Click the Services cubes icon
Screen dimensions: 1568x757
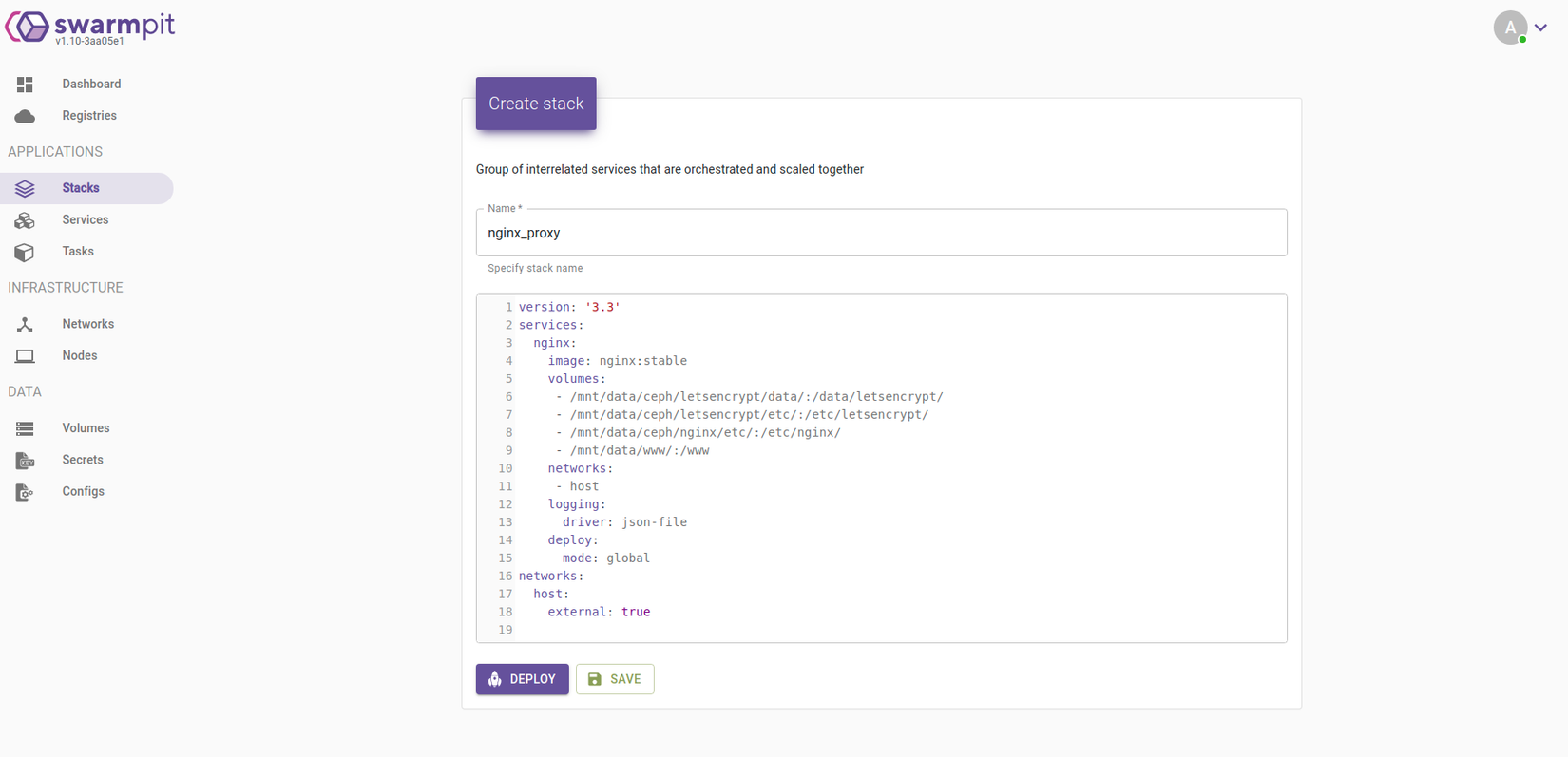coord(25,220)
